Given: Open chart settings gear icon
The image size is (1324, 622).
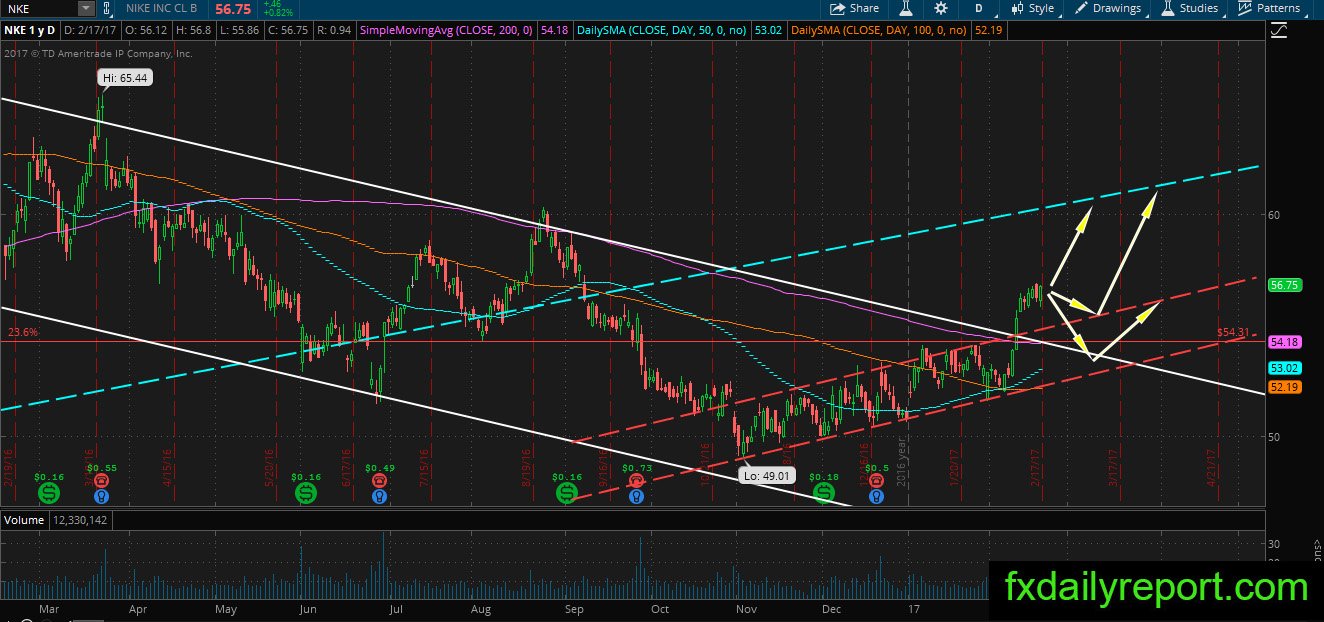Looking at the screenshot, I should 940,8.
